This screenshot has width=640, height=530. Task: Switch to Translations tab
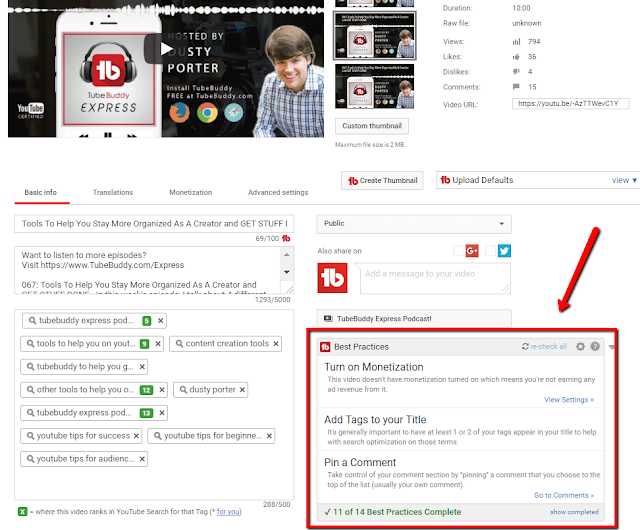[x=113, y=192]
